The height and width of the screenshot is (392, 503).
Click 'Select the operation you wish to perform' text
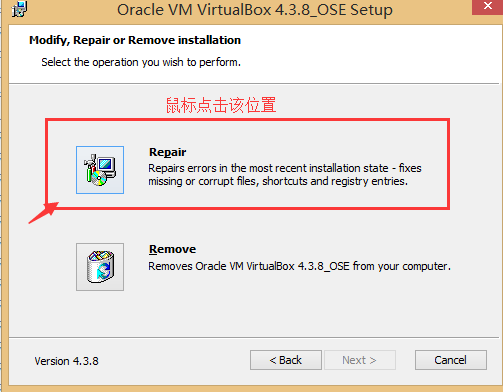[141, 62]
